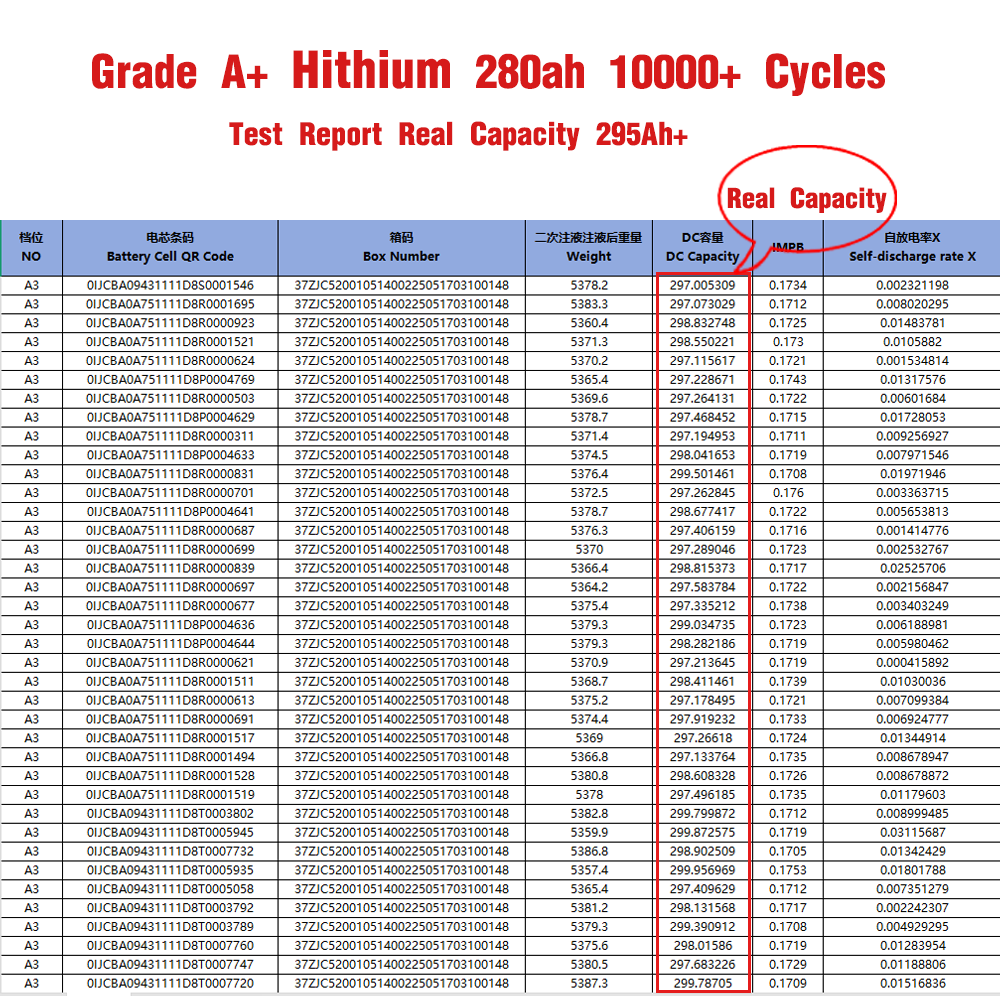Click the IMPB column header
The image size is (1000, 1000).
788,247
